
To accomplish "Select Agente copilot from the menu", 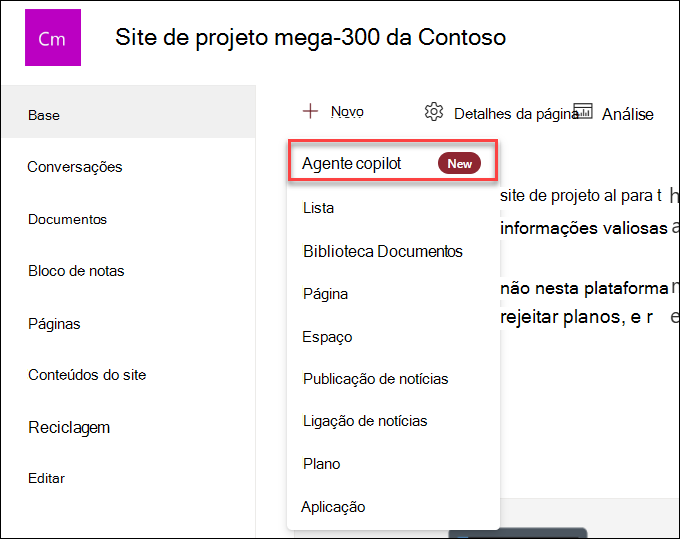I will point(393,160).
